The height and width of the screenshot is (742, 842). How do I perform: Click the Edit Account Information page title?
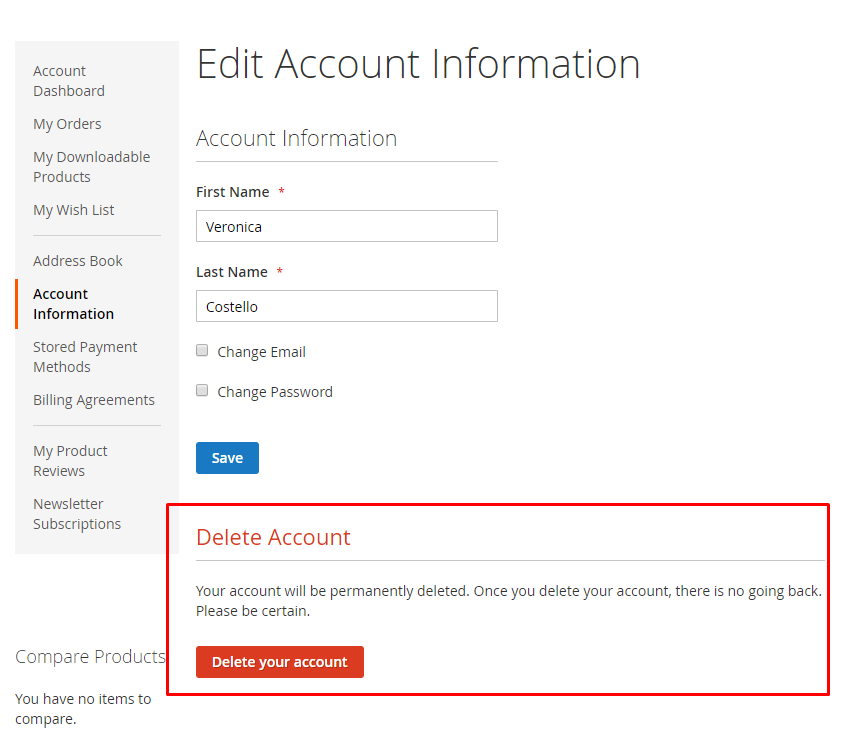[418, 64]
